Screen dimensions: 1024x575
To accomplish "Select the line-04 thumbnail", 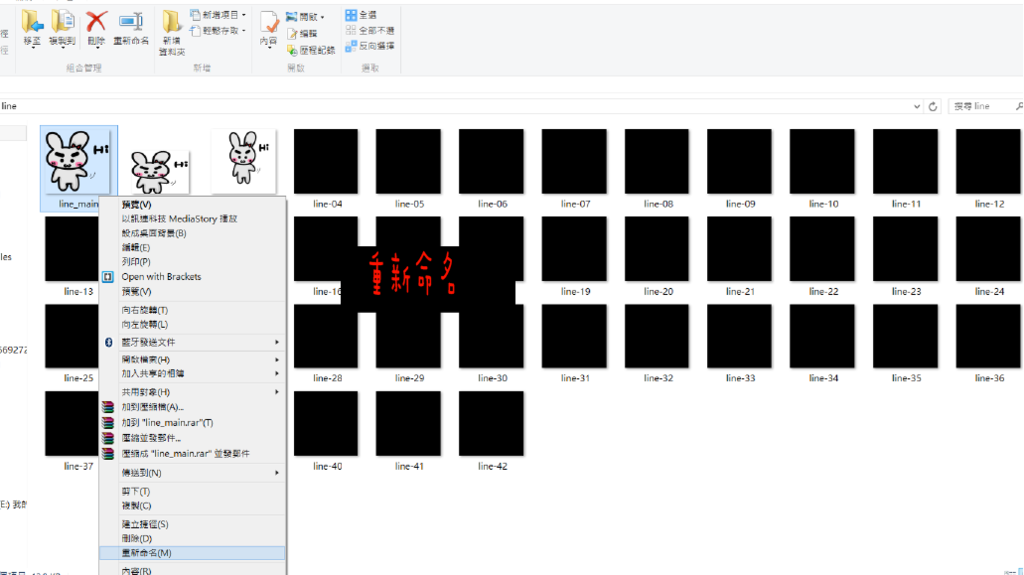I will tap(326, 161).
